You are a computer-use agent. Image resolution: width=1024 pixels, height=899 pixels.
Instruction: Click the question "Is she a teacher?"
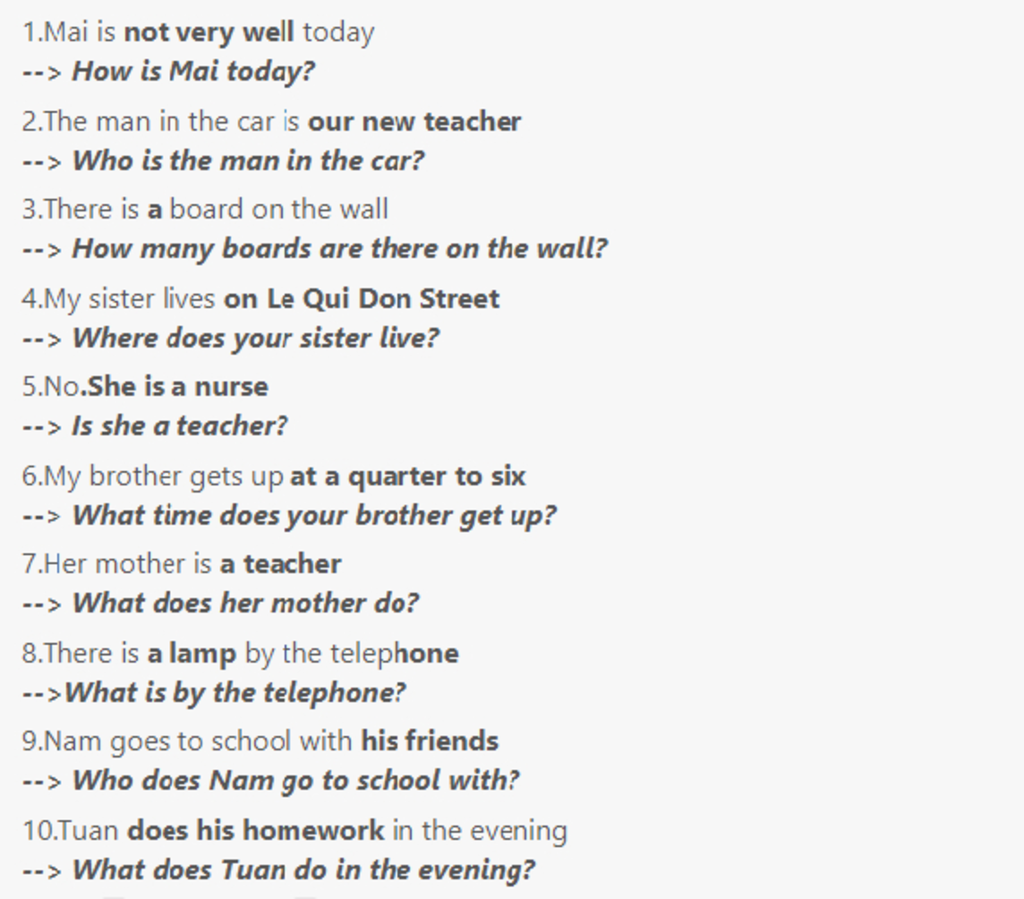179,426
